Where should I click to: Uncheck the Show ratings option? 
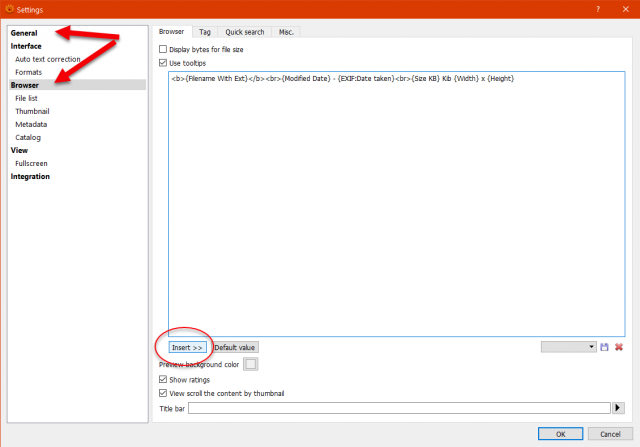click(x=163, y=379)
